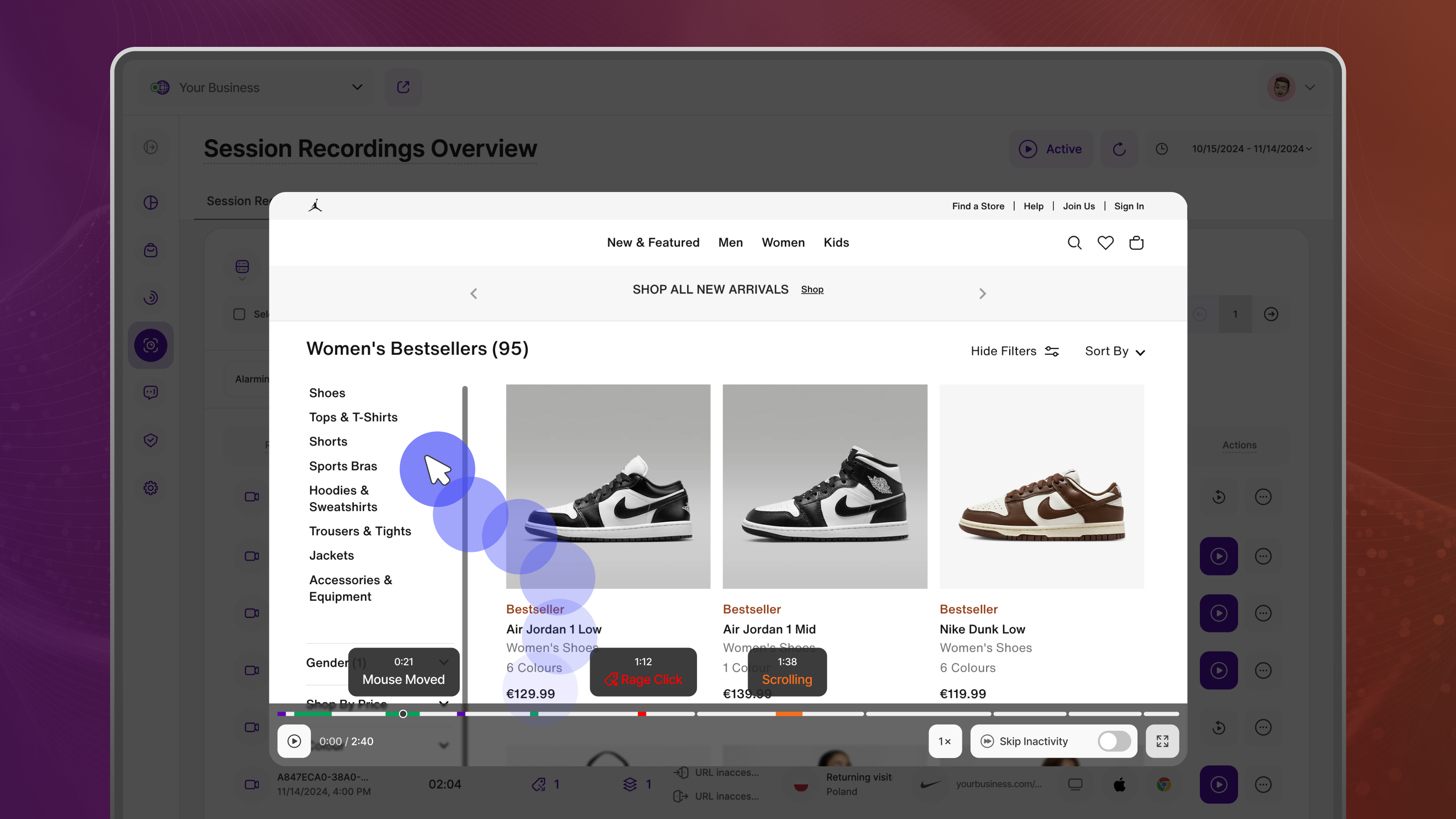
Task: Expand the Gender filter section
Action: 378,662
